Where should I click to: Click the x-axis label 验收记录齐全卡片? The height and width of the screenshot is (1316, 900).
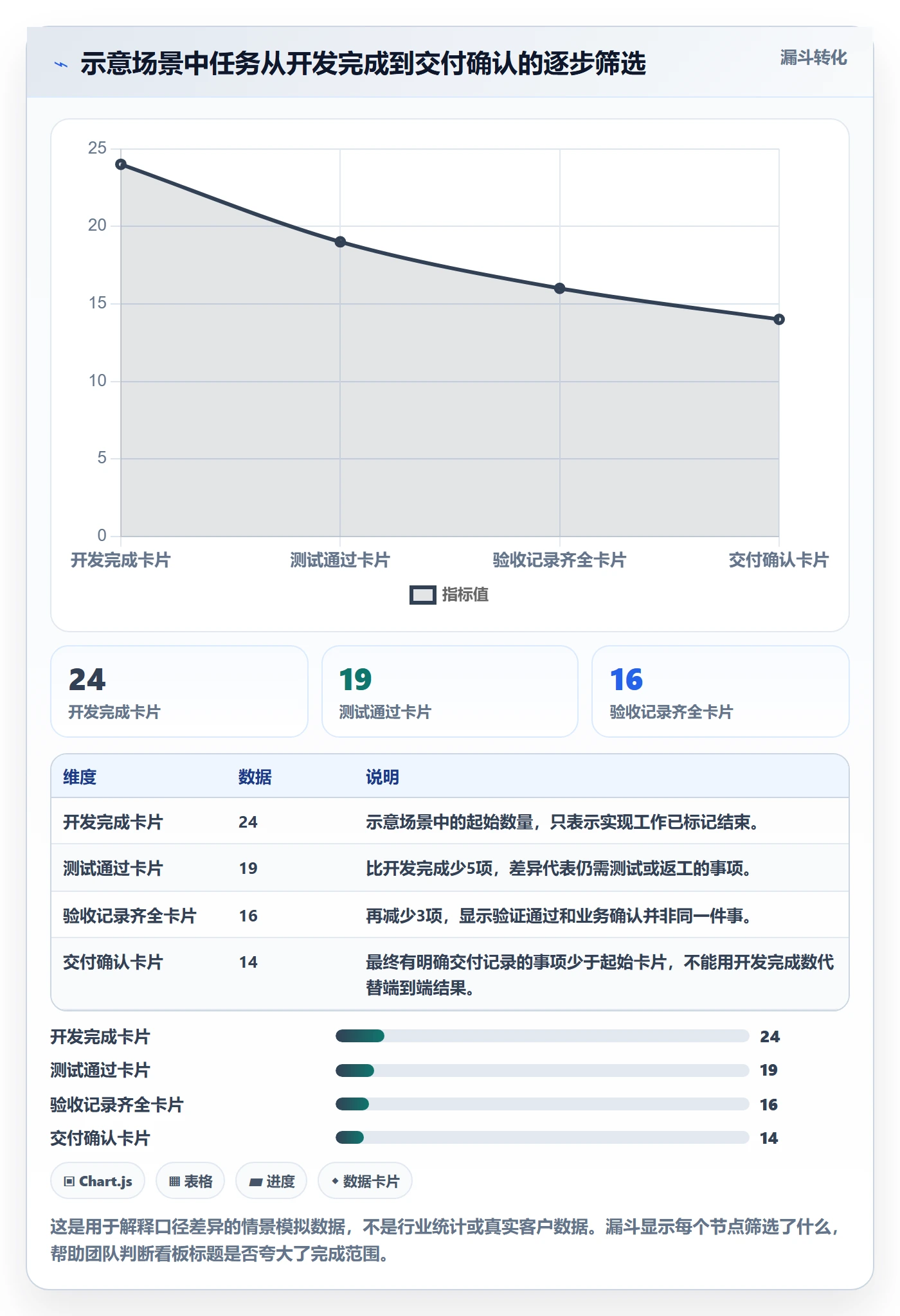[559, 560]
